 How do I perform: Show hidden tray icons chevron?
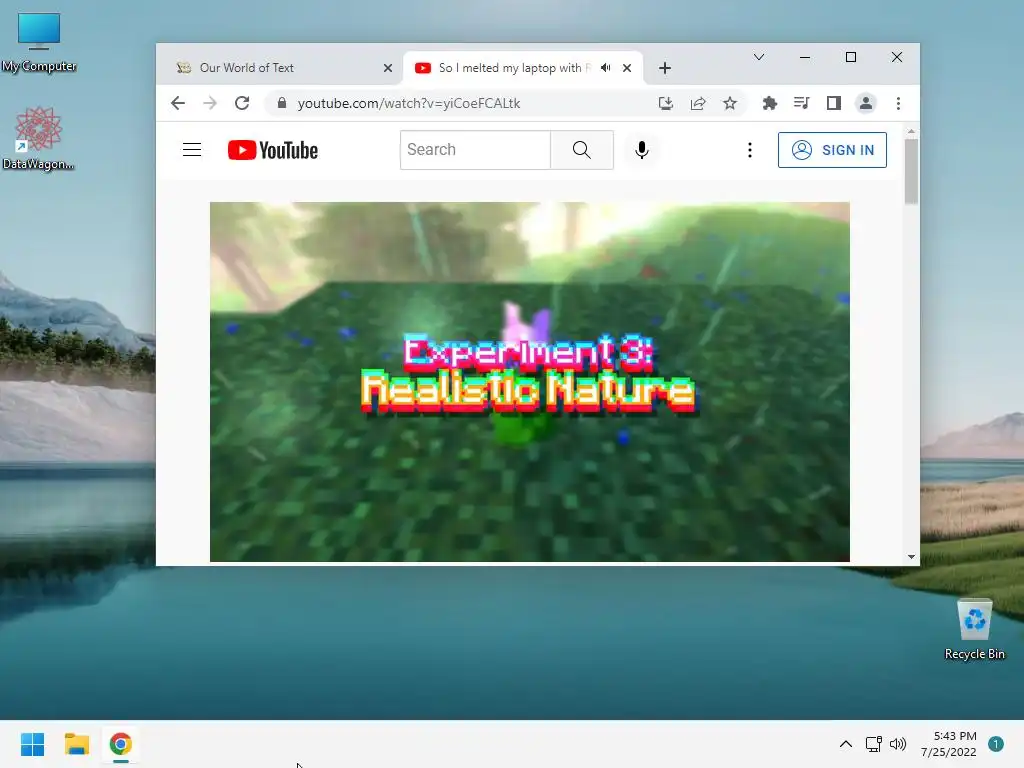click(x=846, y=744)
